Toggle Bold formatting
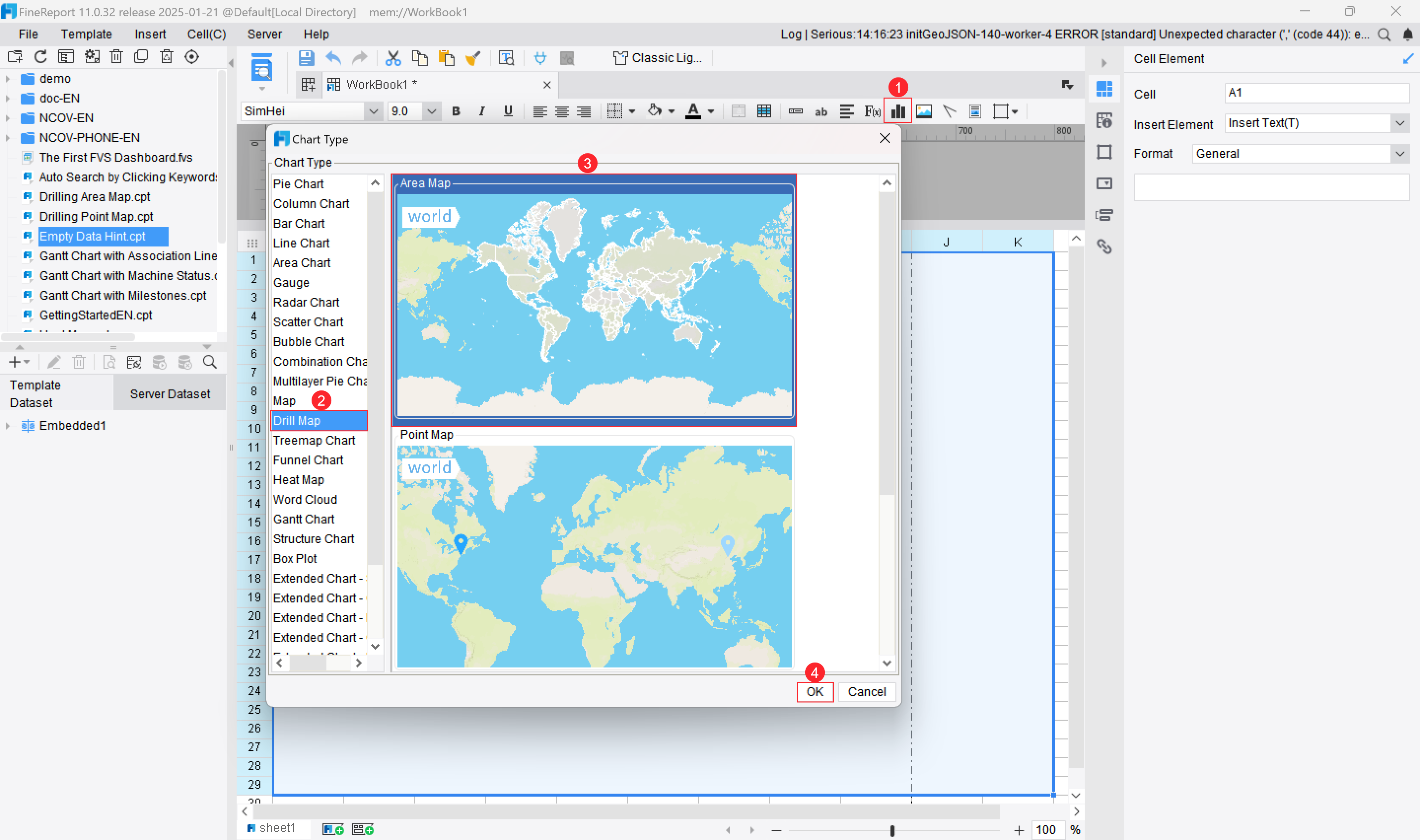Viewport: 1420px width, 840px height. pyautogui.click(x=456, y=111)
